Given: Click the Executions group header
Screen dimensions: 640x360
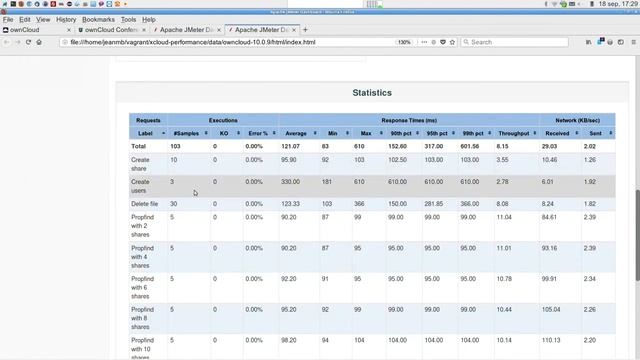Looking at the screenshot, I should [223, 120].
